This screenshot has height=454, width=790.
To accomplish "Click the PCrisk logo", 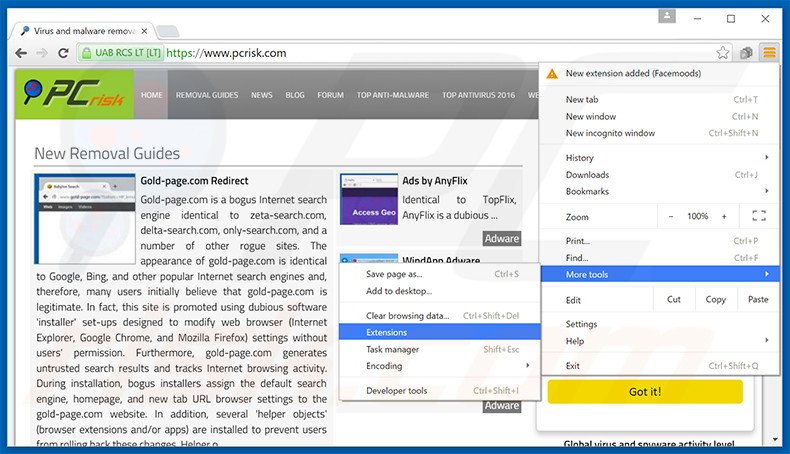I will [x=75, y=95].
